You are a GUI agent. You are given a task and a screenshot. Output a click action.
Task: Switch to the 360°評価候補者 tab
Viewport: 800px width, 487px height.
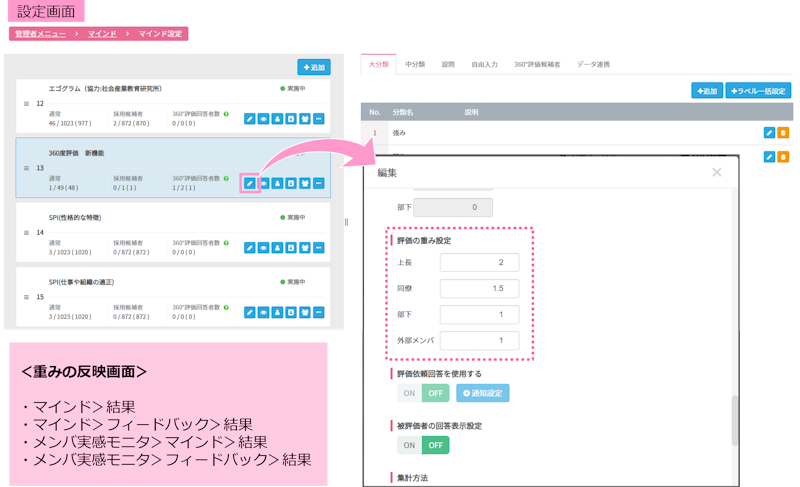pyautogui.click(x=537, y=64)
